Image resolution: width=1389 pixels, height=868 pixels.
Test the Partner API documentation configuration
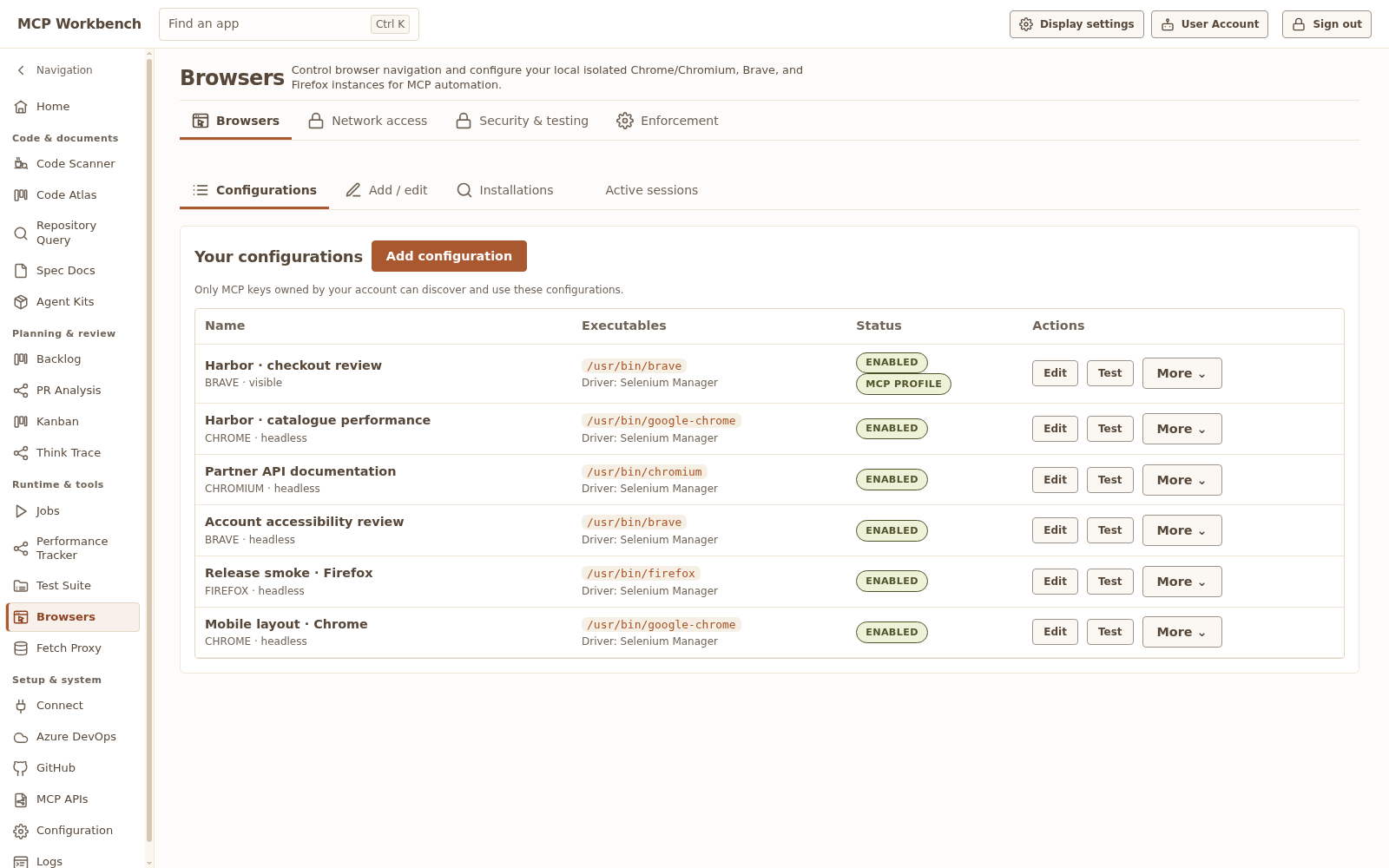[1109, 480]
